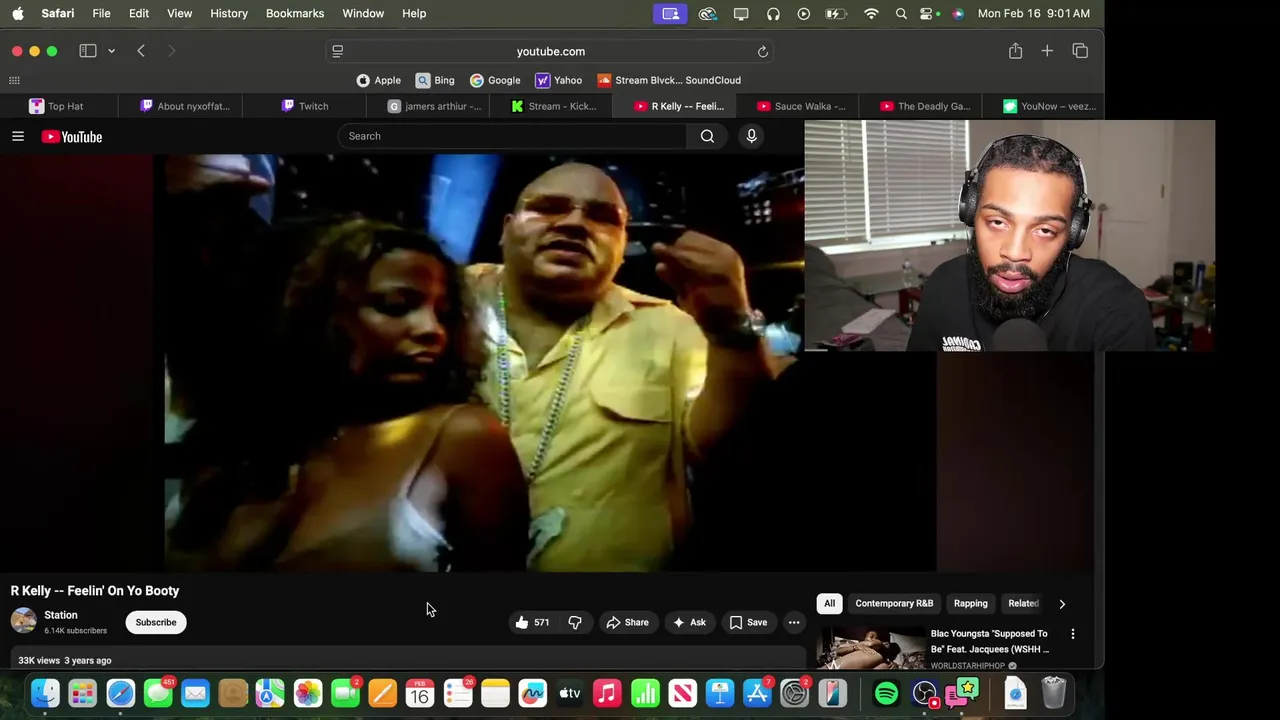Select the Rapping filter chip
1280x720 pixels.
(970, 603)
